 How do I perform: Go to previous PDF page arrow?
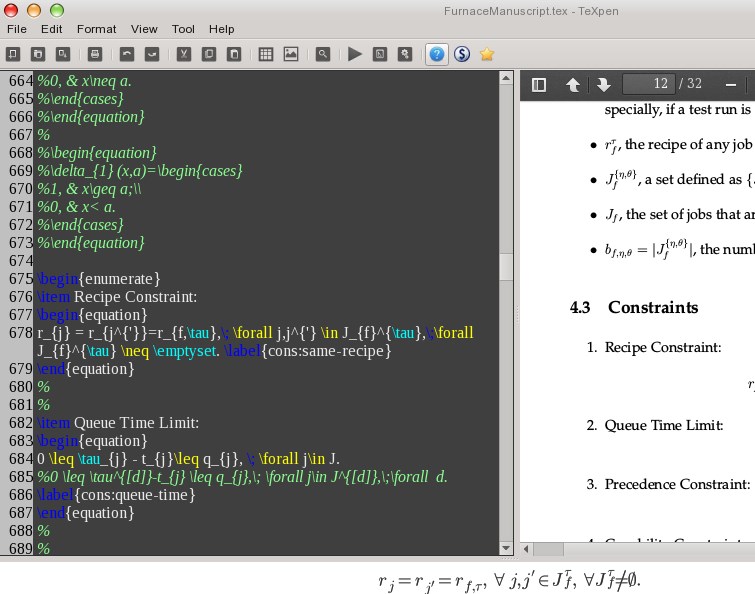[x=573, y=85]
